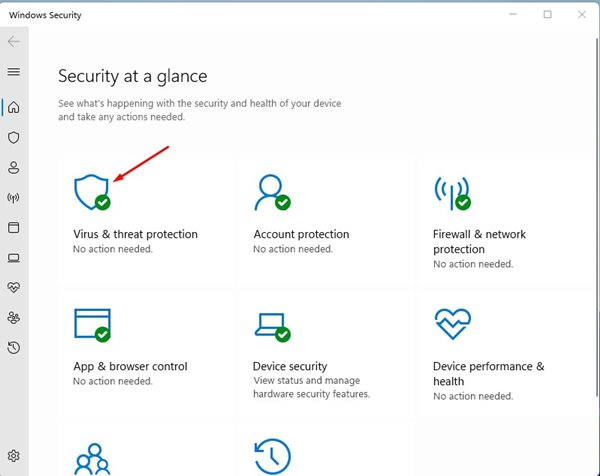Viewport: 600px width, 476px height.
Task: Open Settings gear in the sidebar
Action: (x=14, y=456)
